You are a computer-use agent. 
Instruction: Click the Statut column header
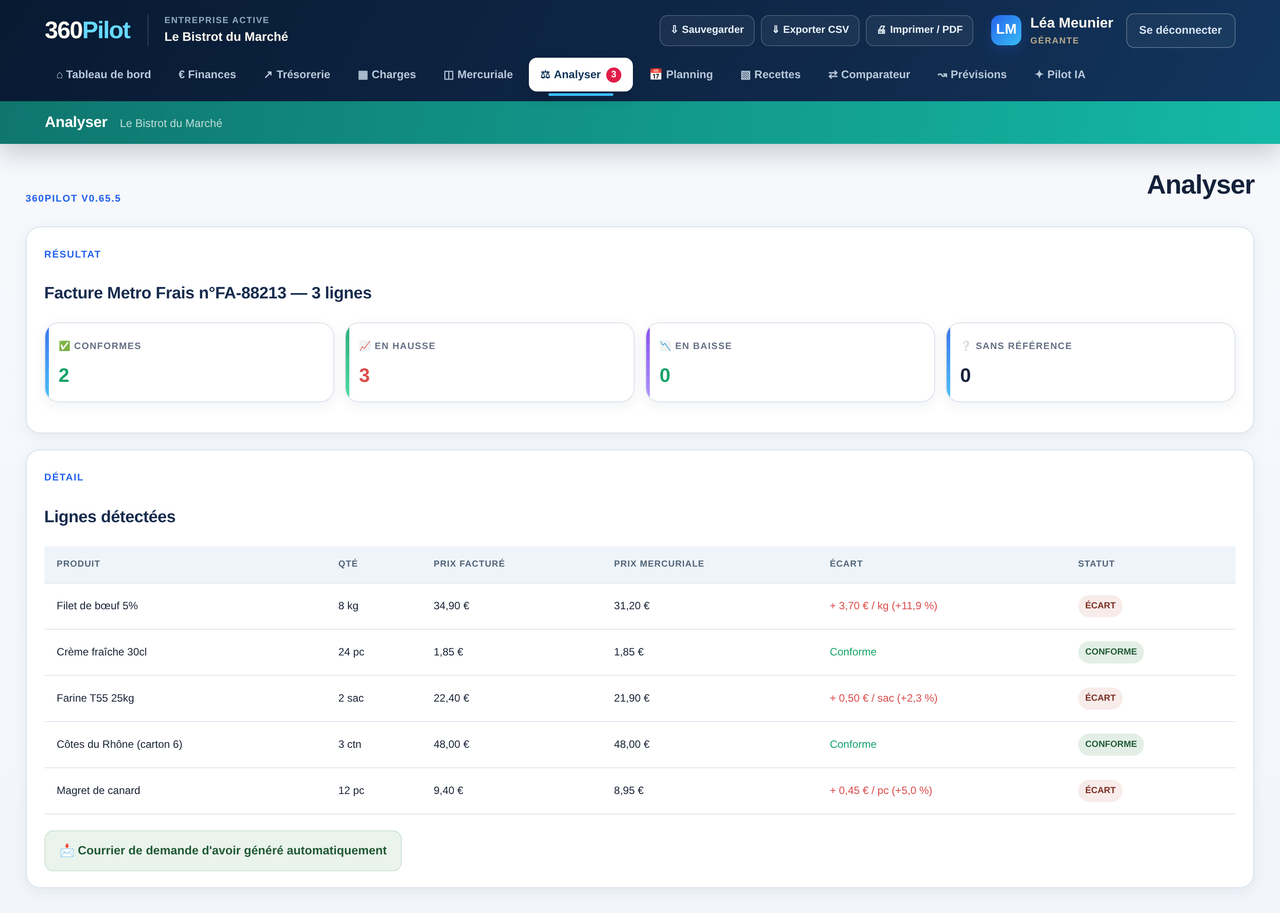tap(1096, 564)
